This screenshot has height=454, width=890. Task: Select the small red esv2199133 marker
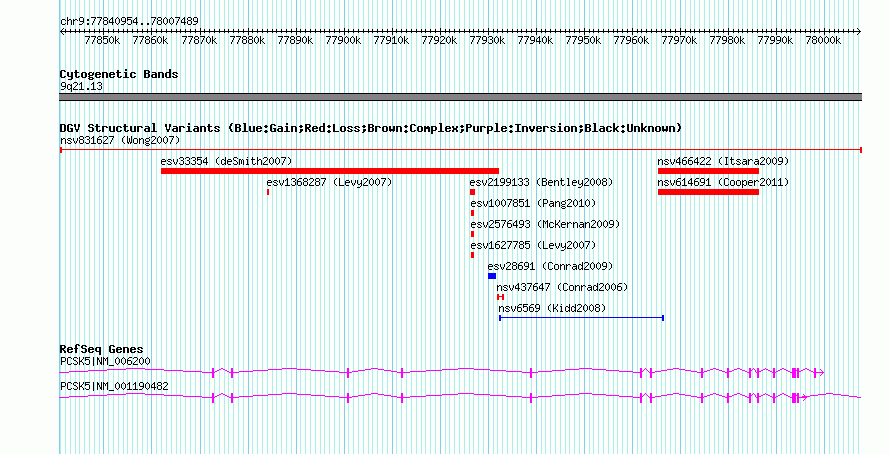pyautogui.click(x=472, y=192)
